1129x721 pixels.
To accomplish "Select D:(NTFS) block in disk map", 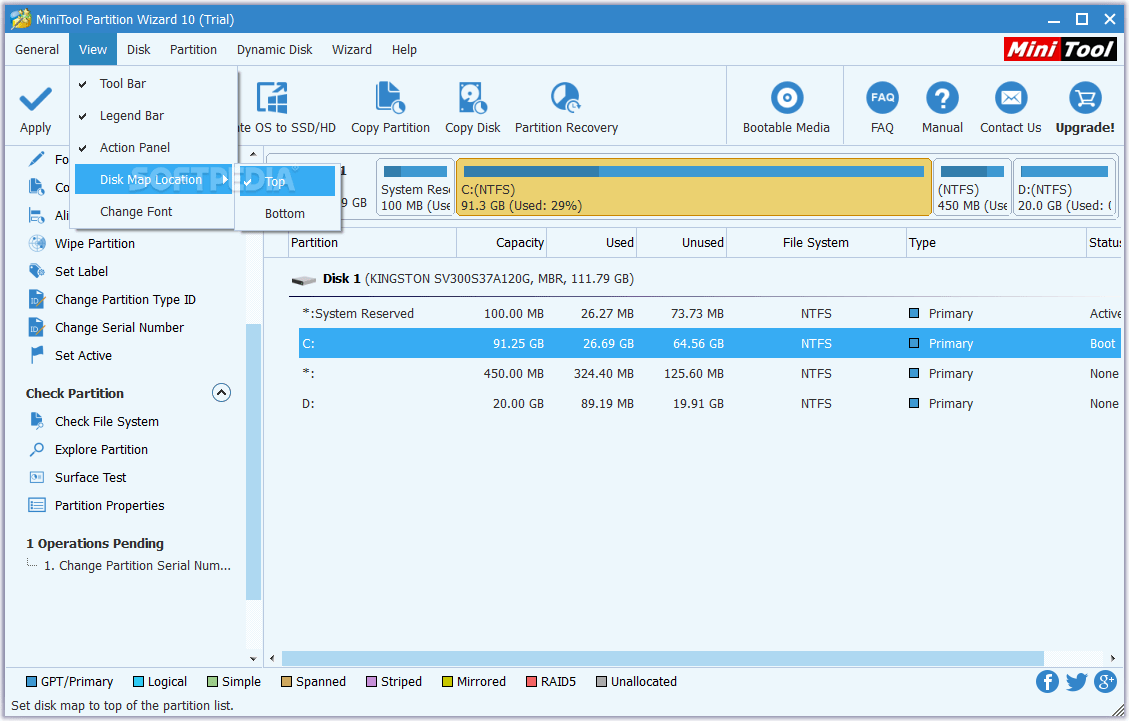I will tap(1065, 187).
